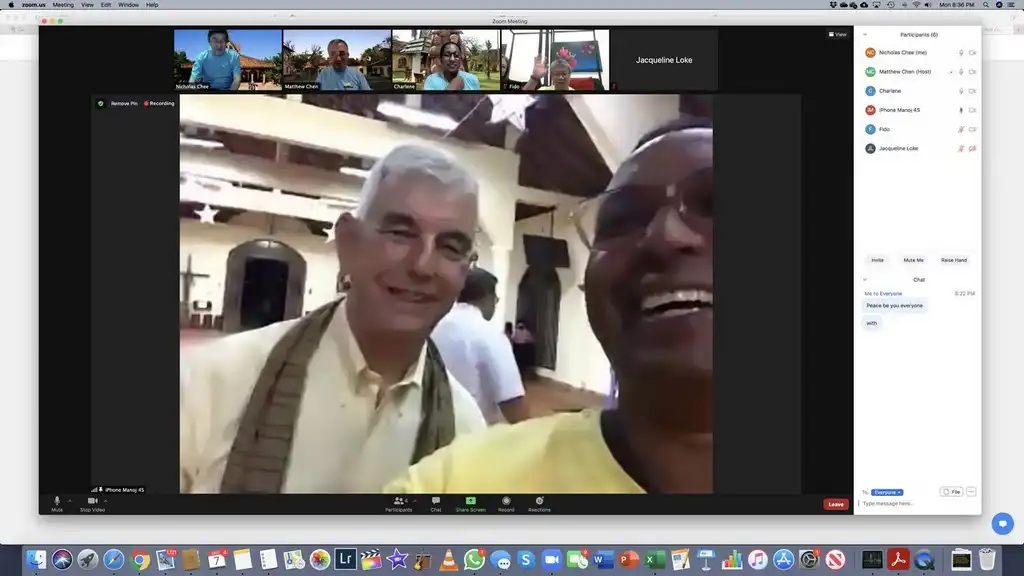Open Finder from the Dock
Viewport: 1024px width, 576px height.
point(37,560)
